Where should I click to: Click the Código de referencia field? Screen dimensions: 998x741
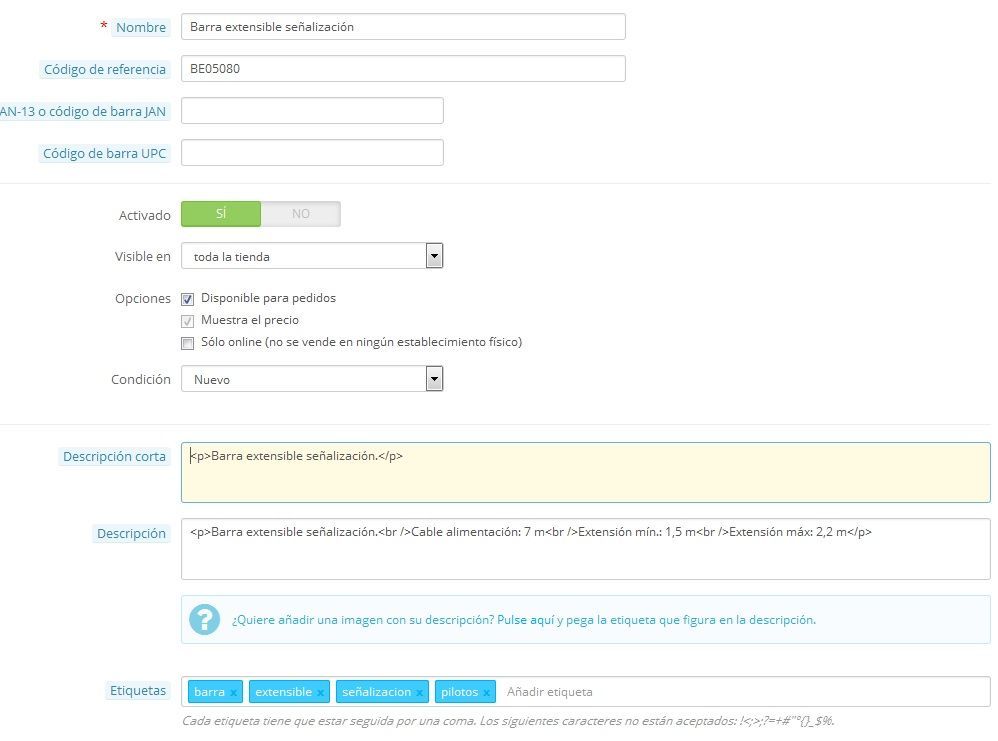coord(403,69)
